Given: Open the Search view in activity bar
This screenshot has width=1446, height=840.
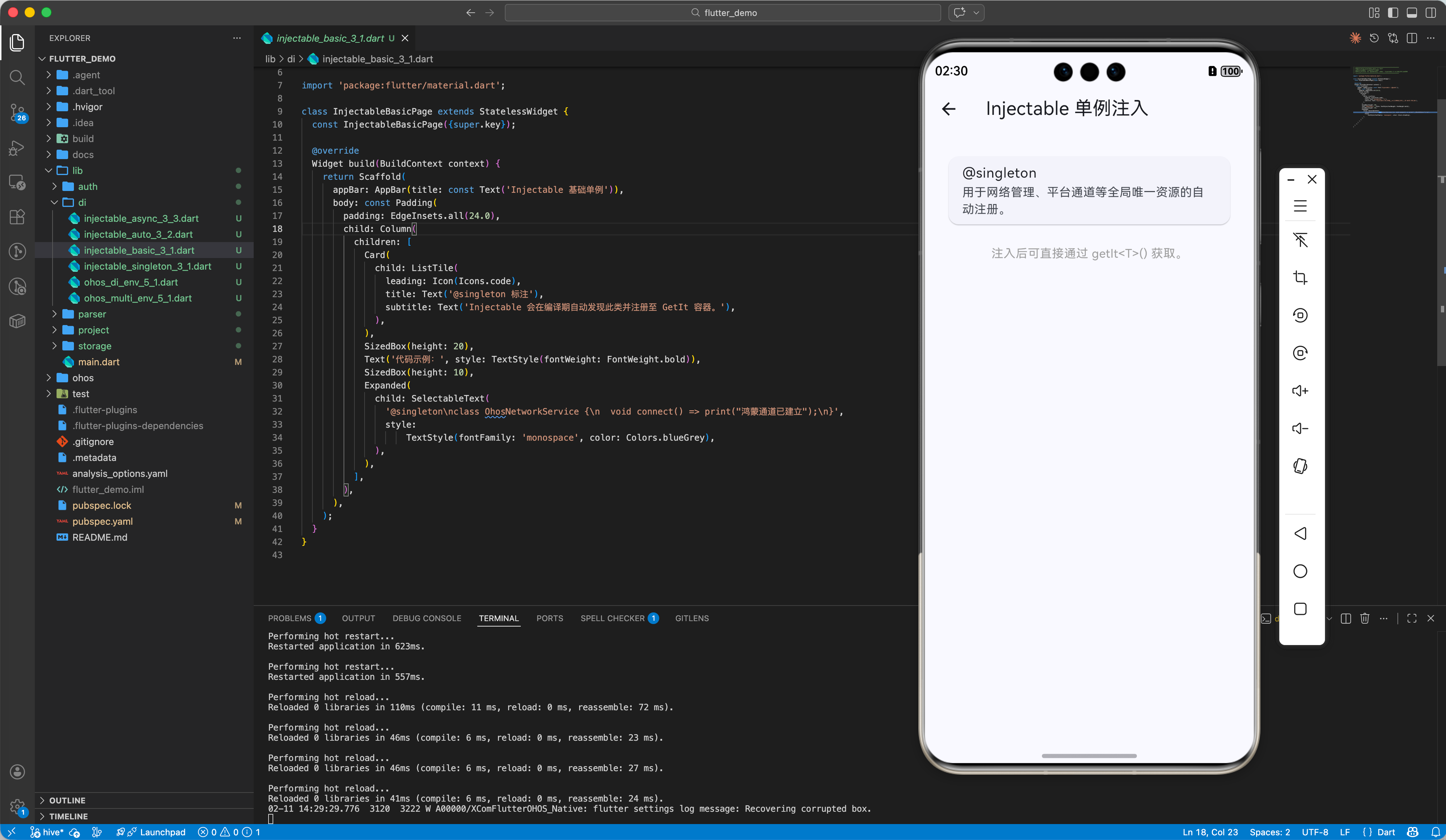Looking at the screenshot, I should 17,78.
